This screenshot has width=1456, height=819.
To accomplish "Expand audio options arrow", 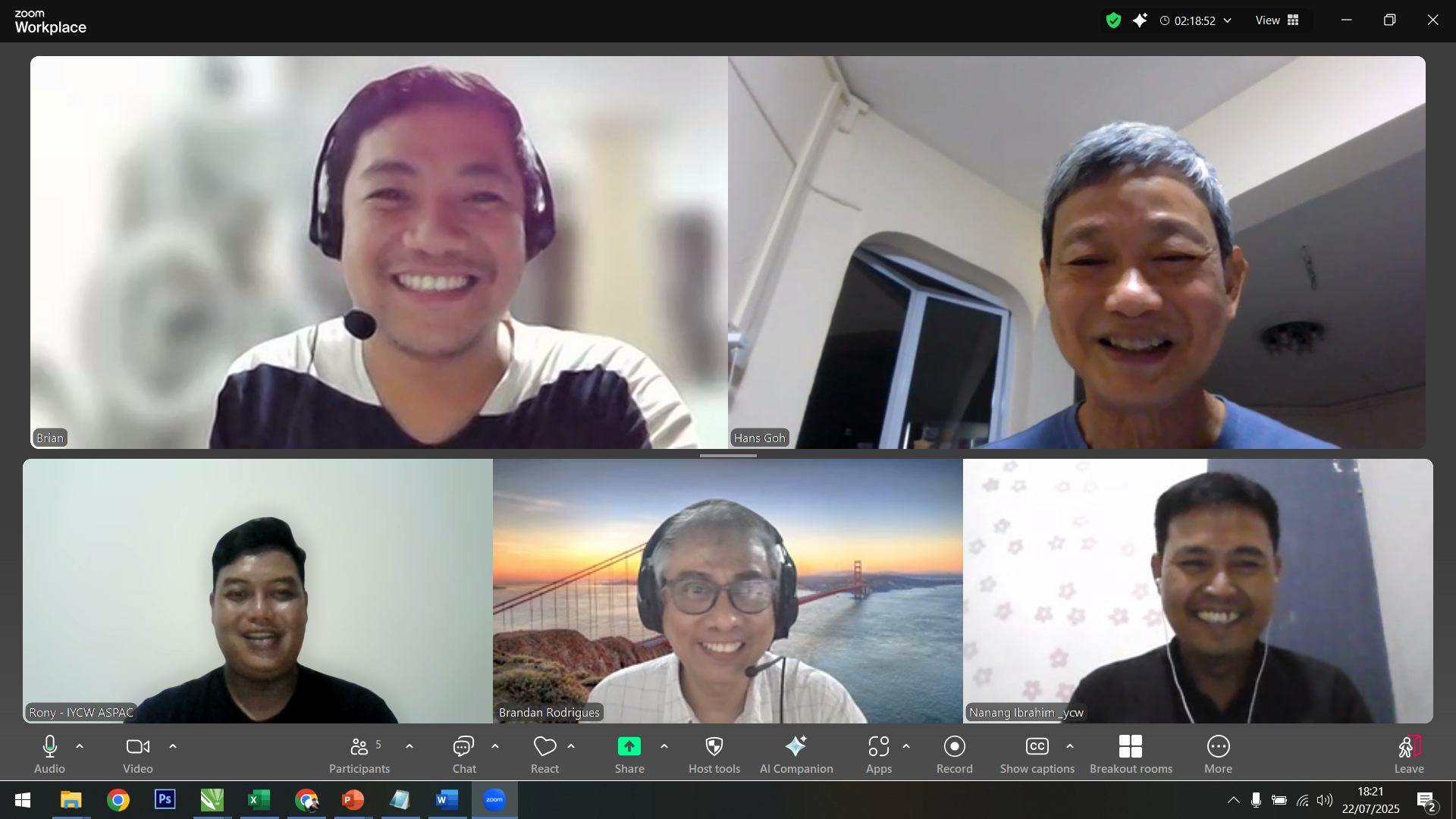I will pyautogui.click(x=80, y=746).
